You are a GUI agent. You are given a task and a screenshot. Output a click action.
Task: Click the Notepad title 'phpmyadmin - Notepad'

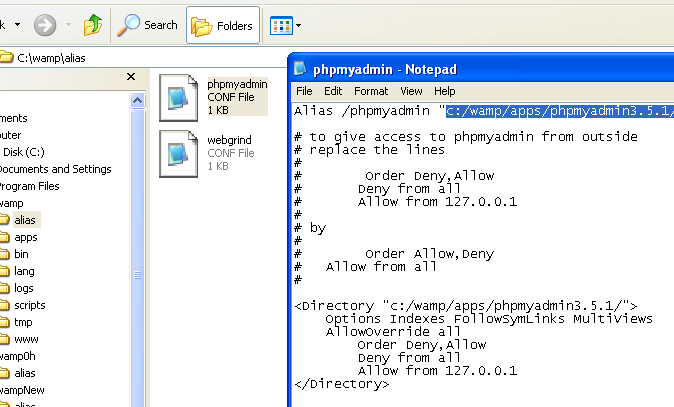[385, 69]
